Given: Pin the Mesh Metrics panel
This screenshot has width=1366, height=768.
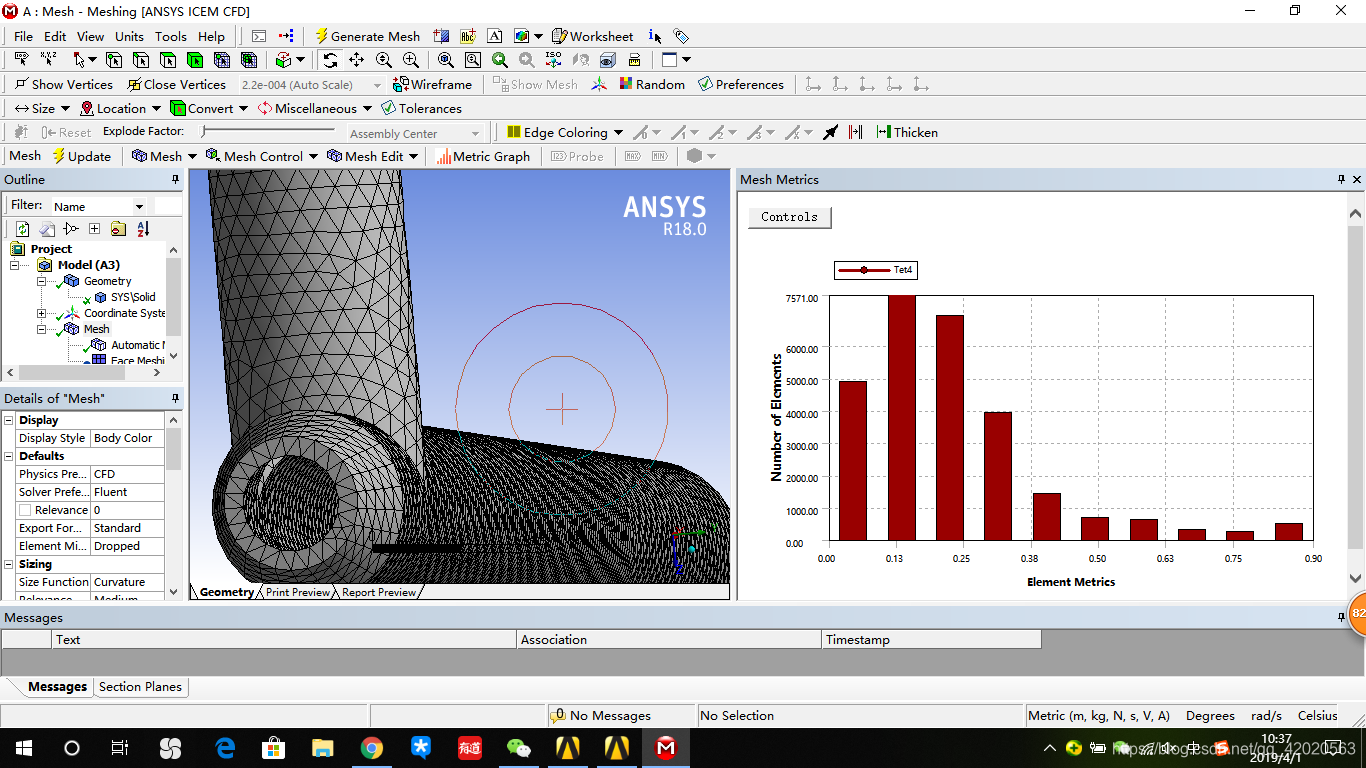Looking at the screenshot, I should tap(1341, 179).
